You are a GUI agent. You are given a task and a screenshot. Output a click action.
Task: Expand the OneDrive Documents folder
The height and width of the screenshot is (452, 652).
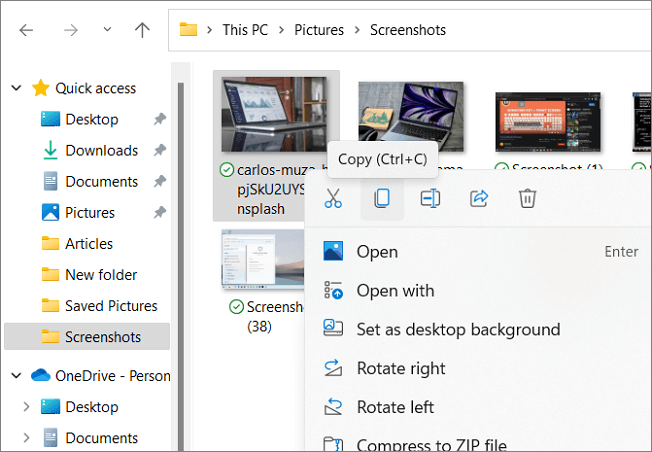[x=26, y=438]
